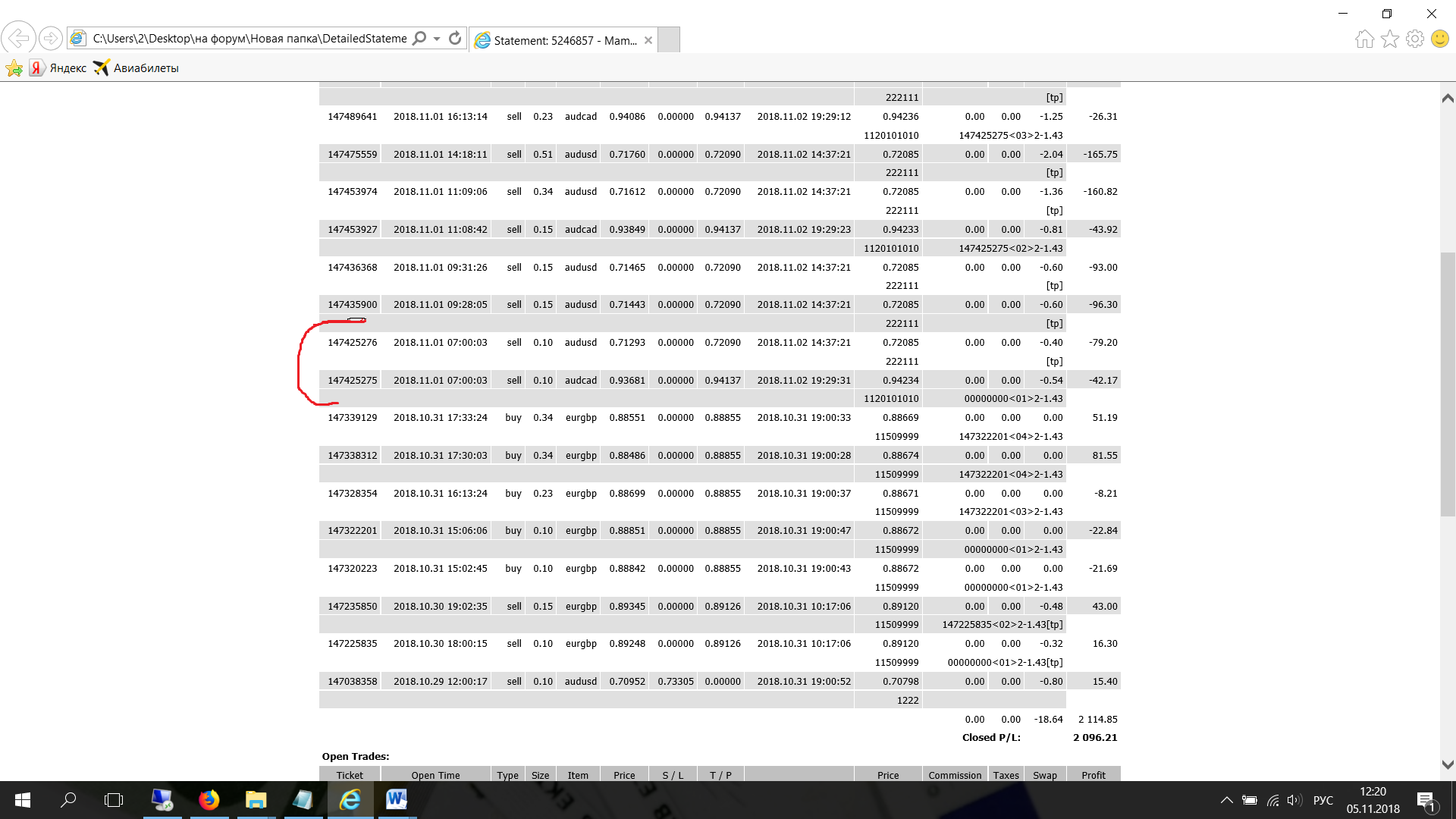
Task: Click the Commission column header
Action: pyautogui.click(x=955, y=775)
